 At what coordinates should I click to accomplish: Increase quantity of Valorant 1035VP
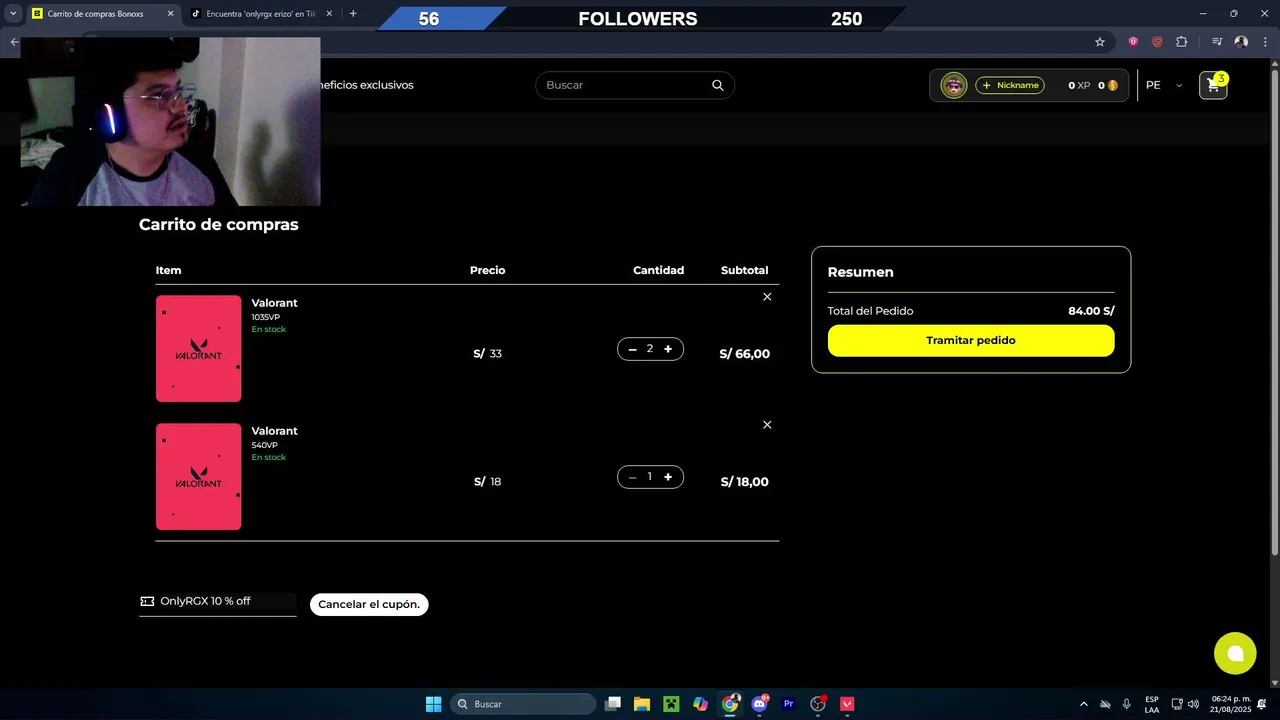pyautogui.click(x=668, y=349)
